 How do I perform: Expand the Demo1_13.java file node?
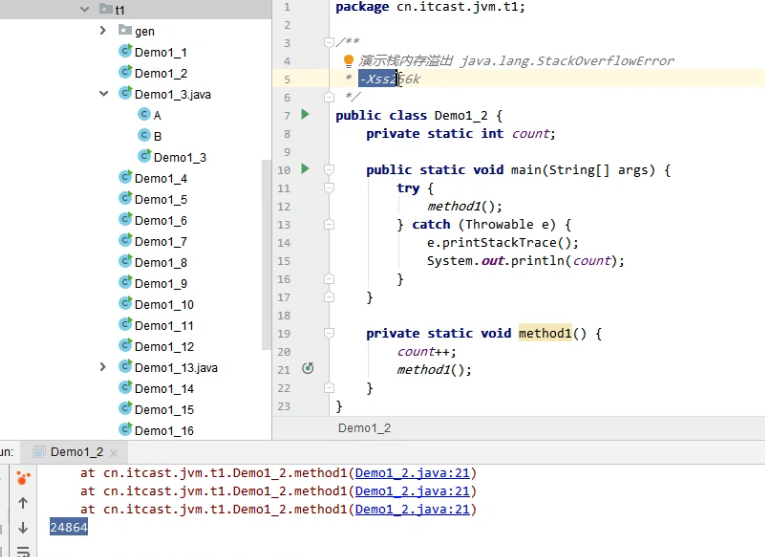(x=102, y=367)
